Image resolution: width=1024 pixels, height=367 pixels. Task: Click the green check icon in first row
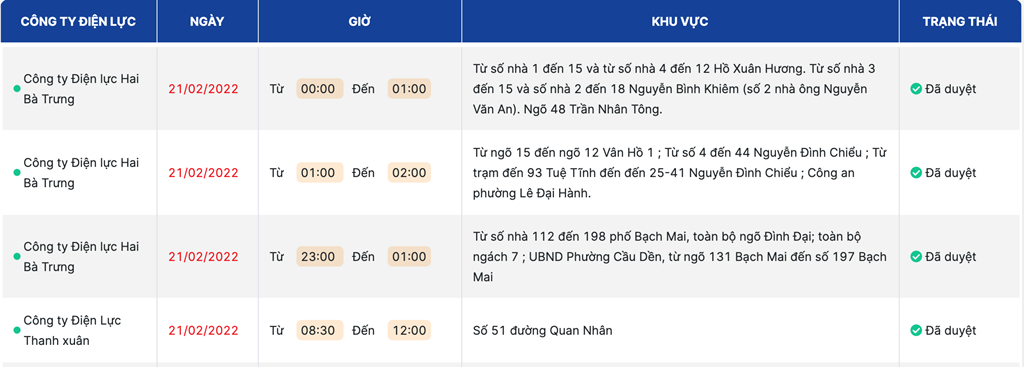pyautogui.click(x=916, y=89)
